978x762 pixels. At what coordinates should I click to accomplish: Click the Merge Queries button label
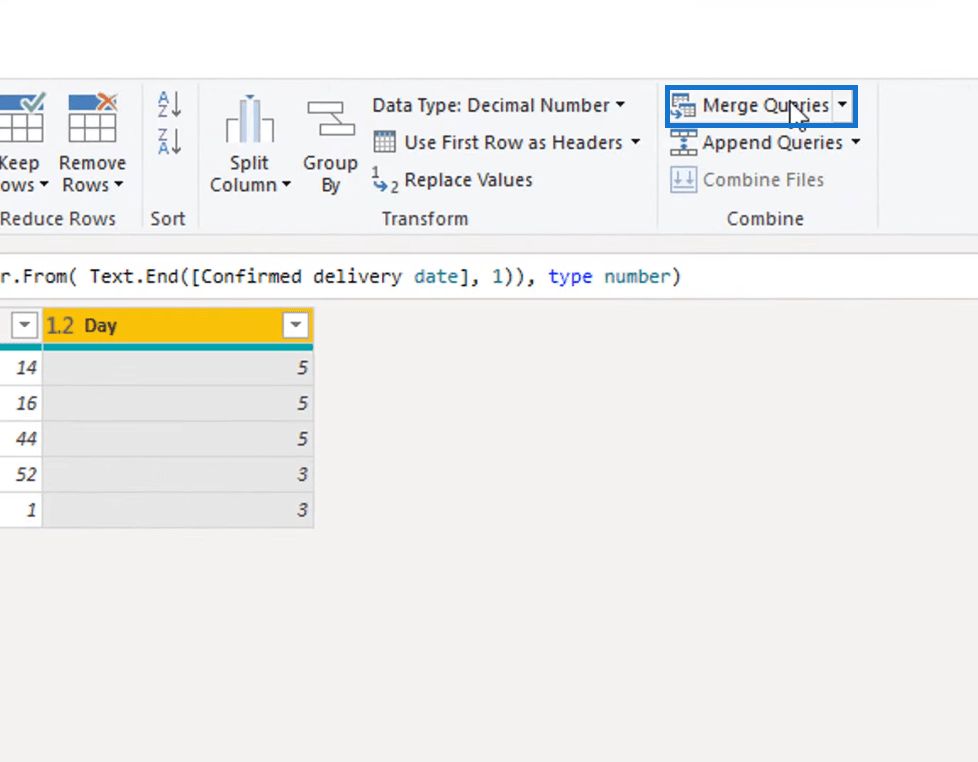pos(765,105)
